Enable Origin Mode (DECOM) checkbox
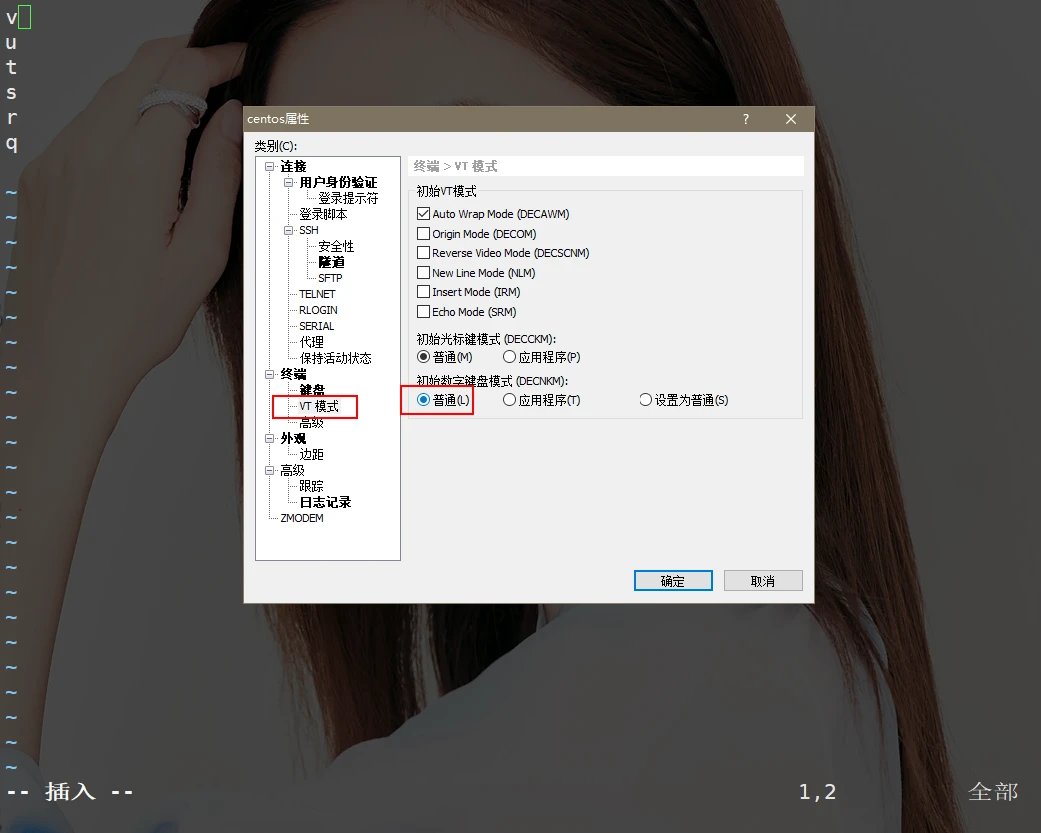The image size is (1041, 833). coord(423,234)
